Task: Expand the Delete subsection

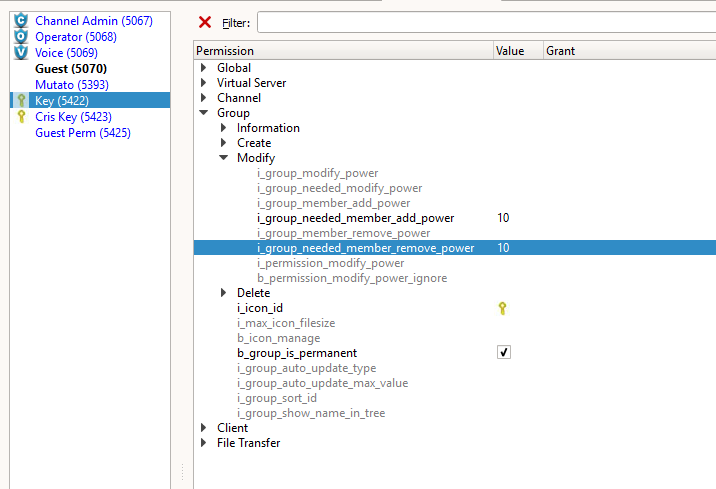Action: (224, 293)
